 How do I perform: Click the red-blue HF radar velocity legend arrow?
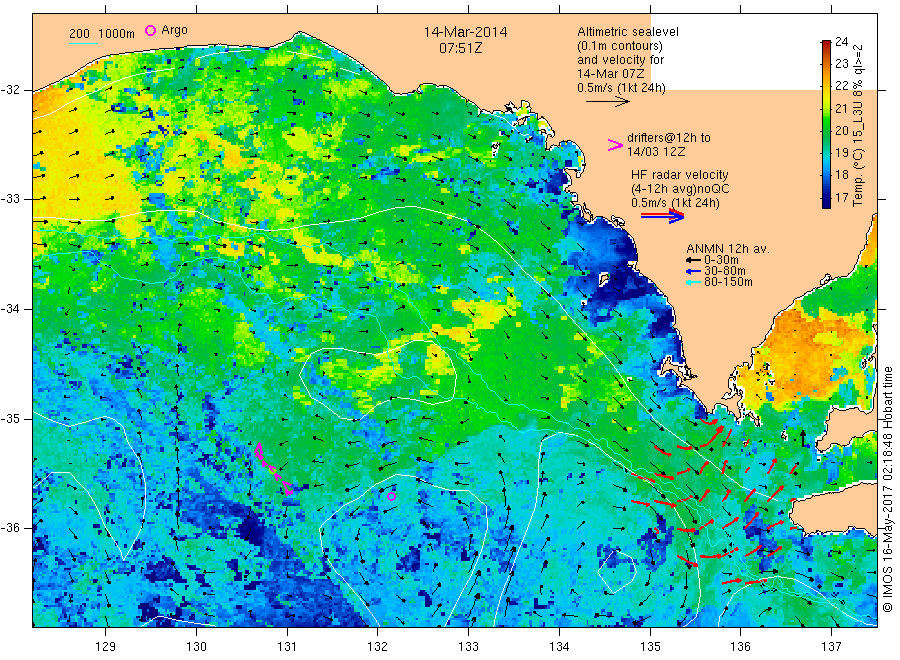662,216
